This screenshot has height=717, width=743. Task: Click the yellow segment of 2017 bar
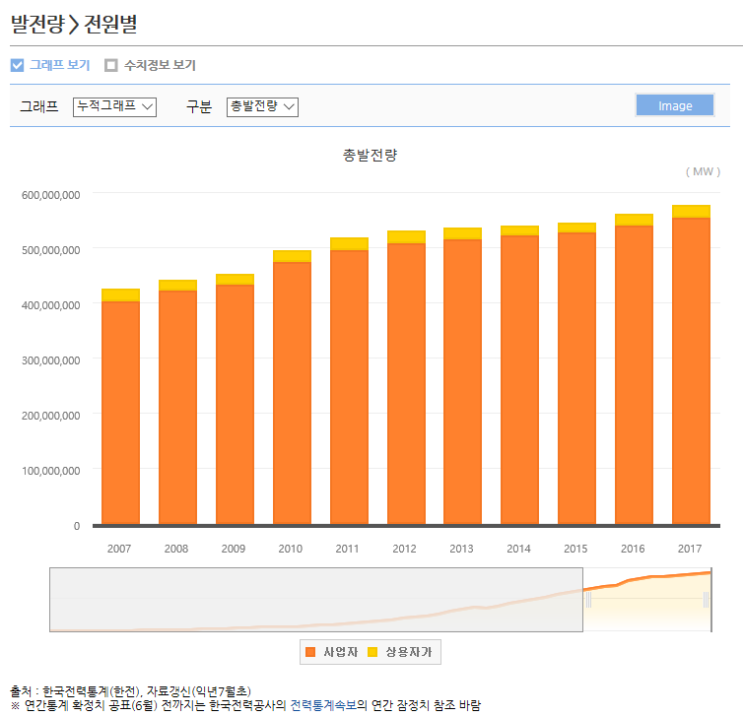(x=691, y=211)
